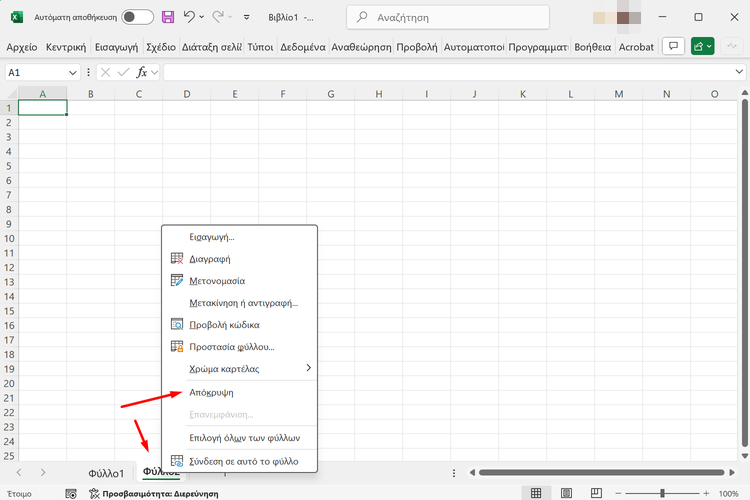Open the Αρχείο tab

coord(22,47)
